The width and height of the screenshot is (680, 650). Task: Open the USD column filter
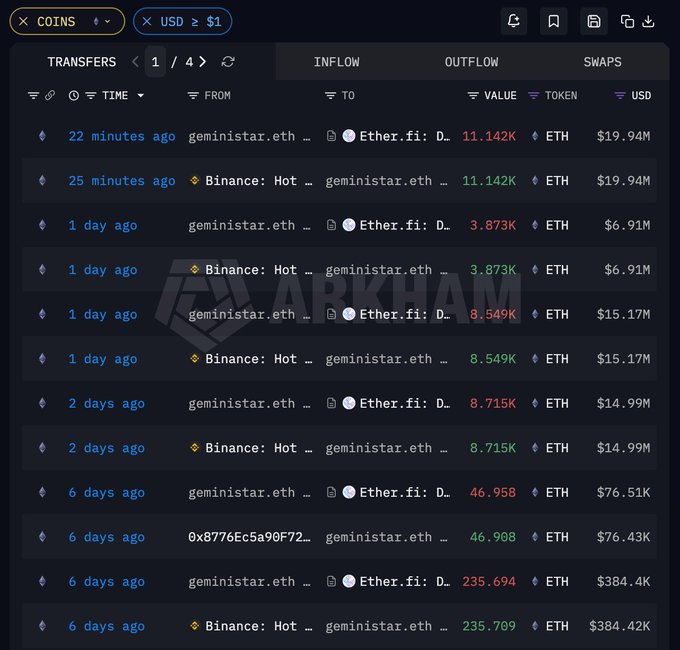pyautogui.click(x=620, y=95)
